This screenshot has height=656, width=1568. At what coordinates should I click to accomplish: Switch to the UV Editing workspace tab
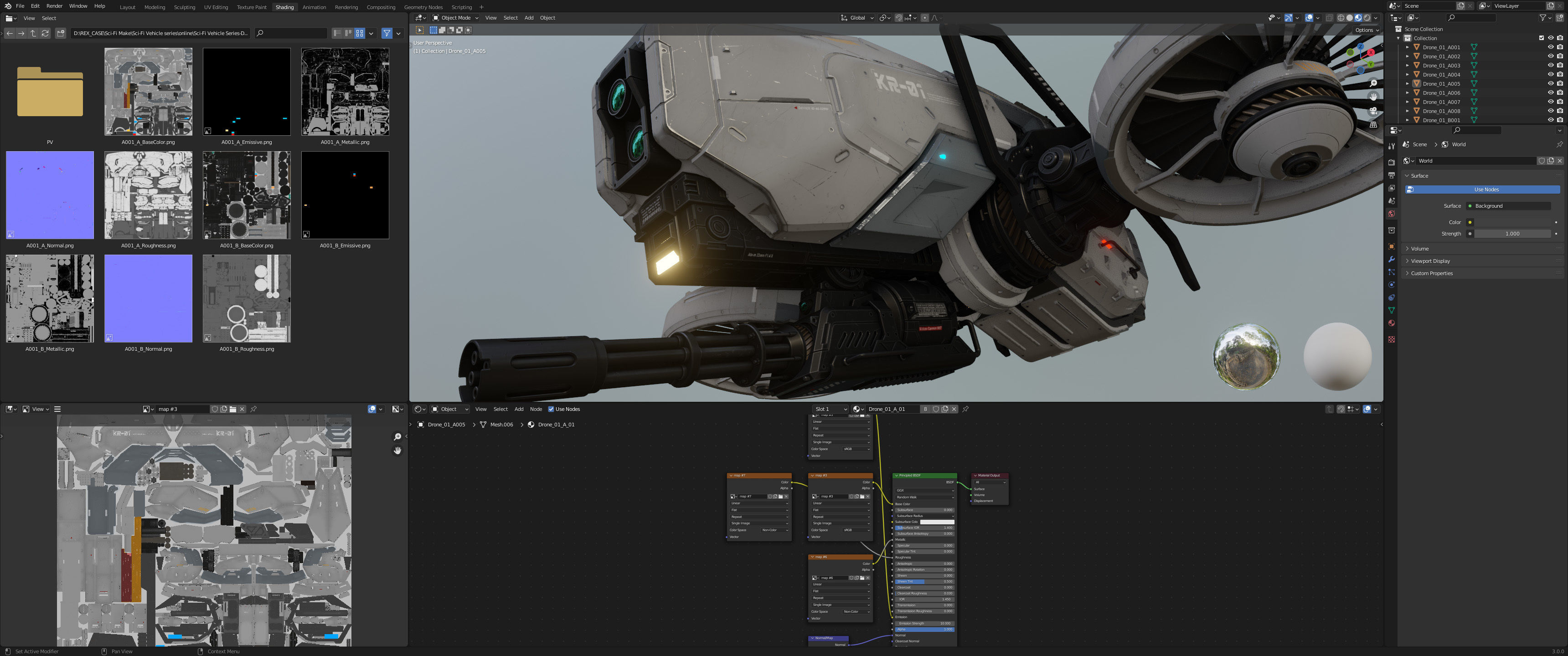216,7
